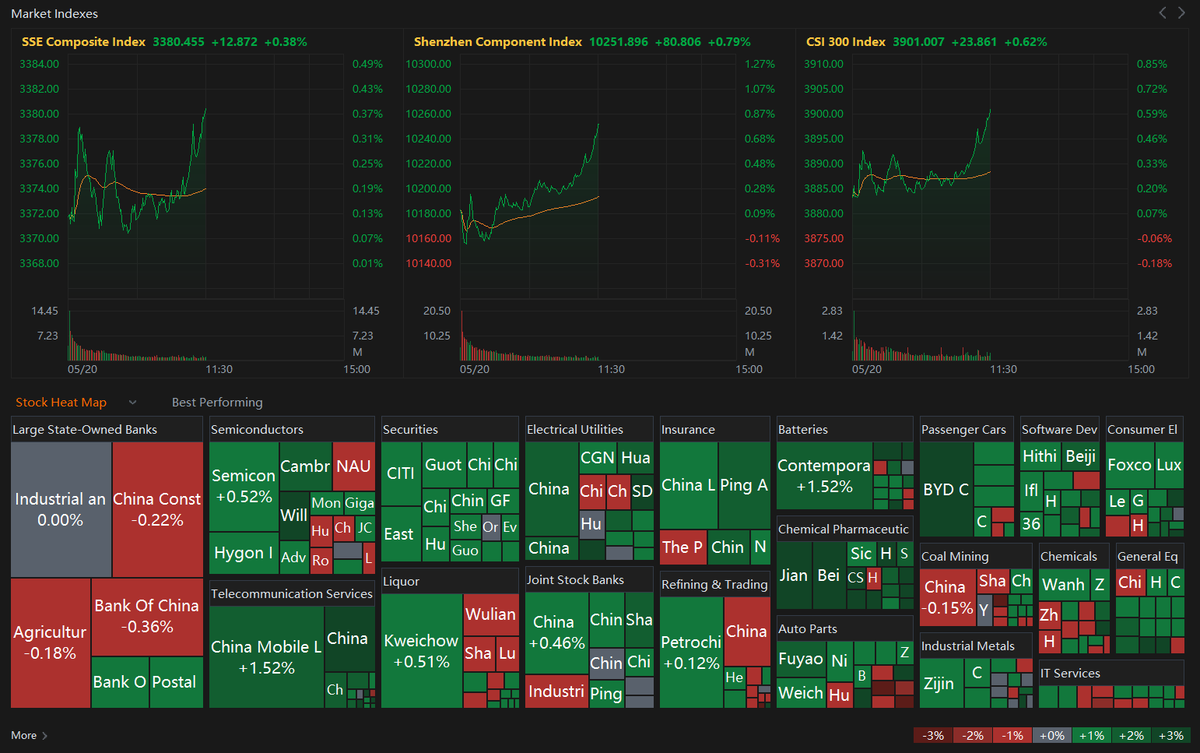The height and width of the screenshot is (753, 1200).
Task: Click the +2% legend swatch
Action: click(1131, 735)
